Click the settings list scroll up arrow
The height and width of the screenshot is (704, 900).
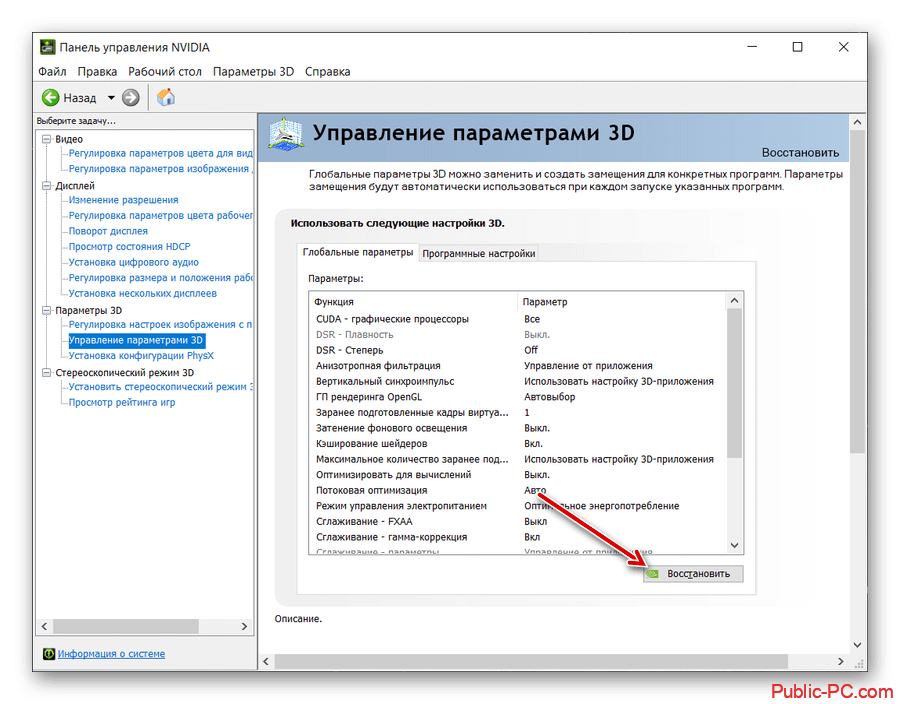point(735,301)
